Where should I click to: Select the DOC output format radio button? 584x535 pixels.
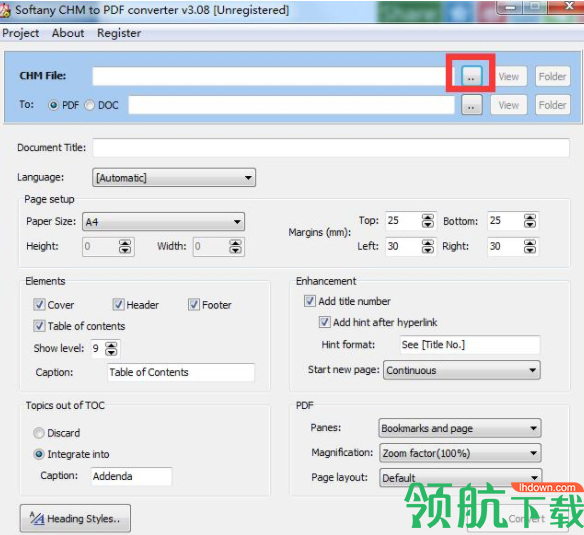coord(89,105)
